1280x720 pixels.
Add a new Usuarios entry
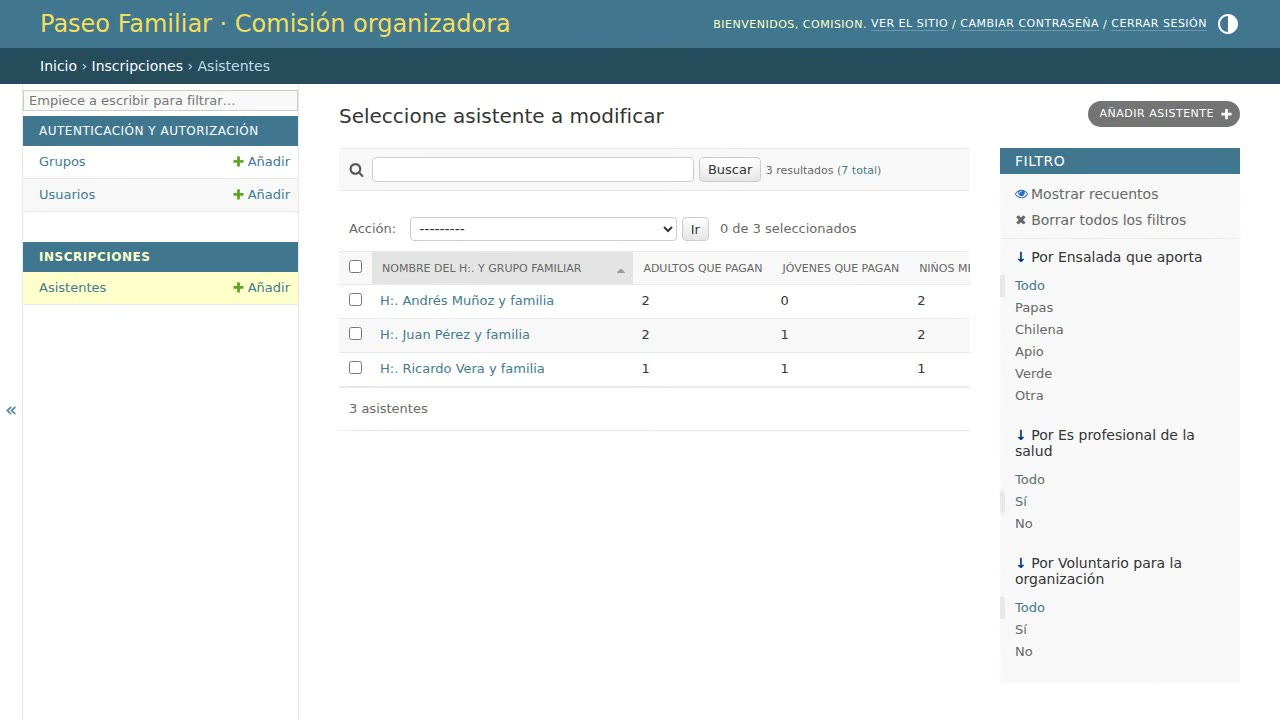(x=262, y=194)
